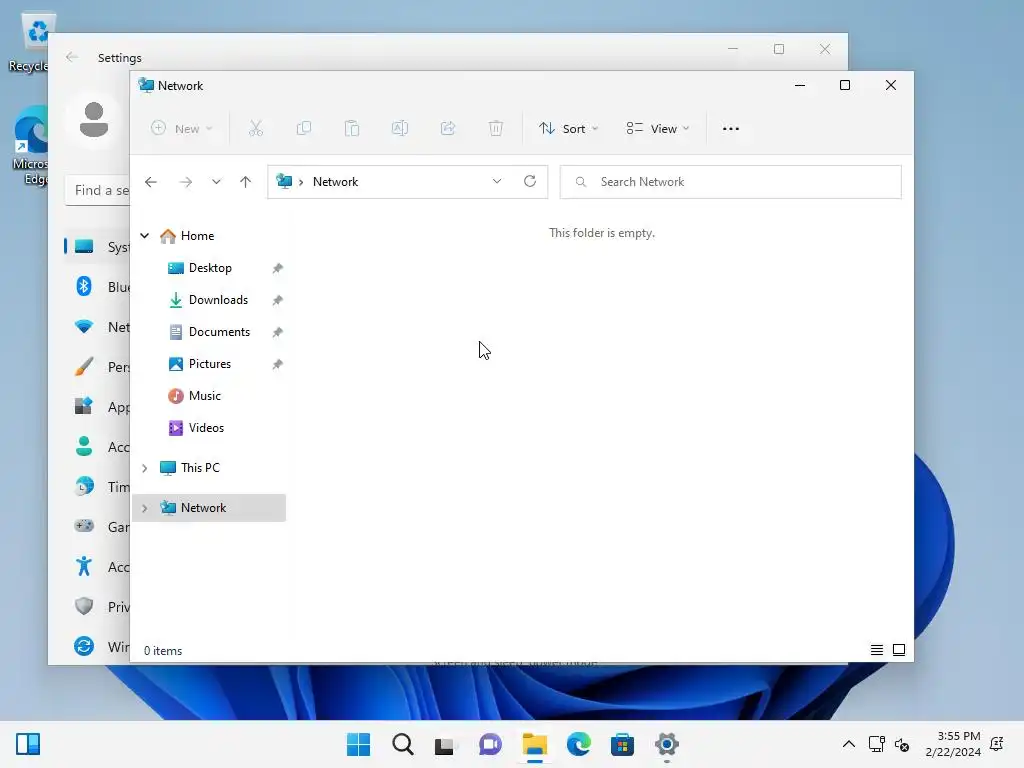Open the See more ellipsis menu
The width and height of the screenshot is (1024, 768).
coord(731,129)
